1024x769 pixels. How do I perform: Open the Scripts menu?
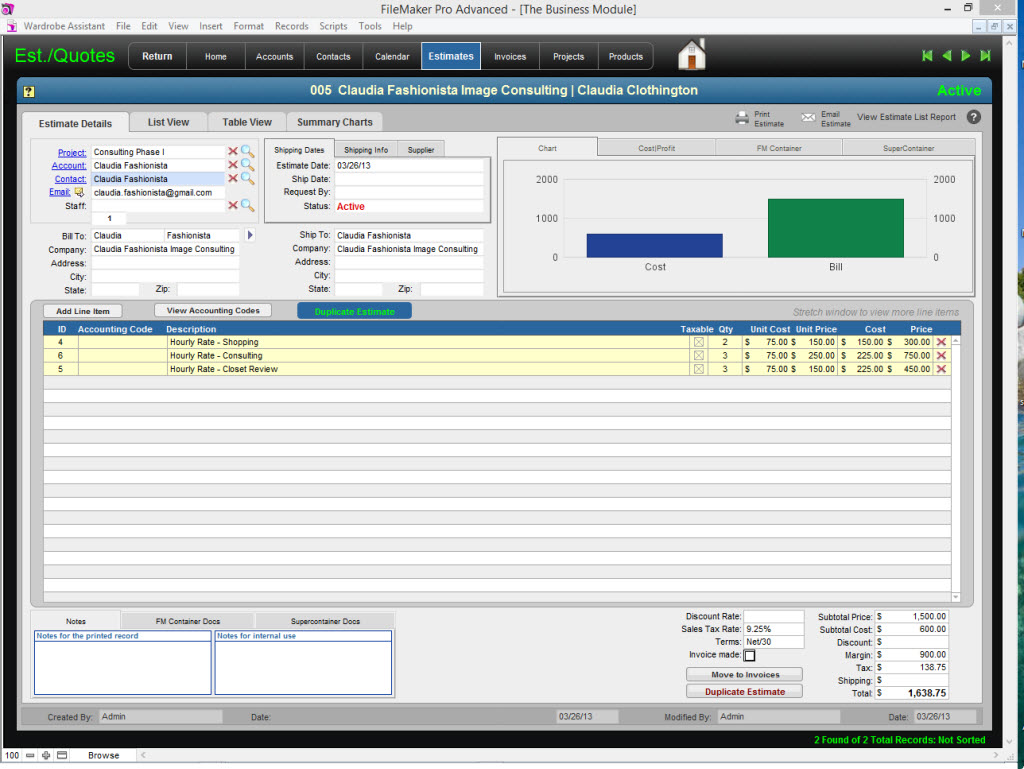(x=333, y=26)
